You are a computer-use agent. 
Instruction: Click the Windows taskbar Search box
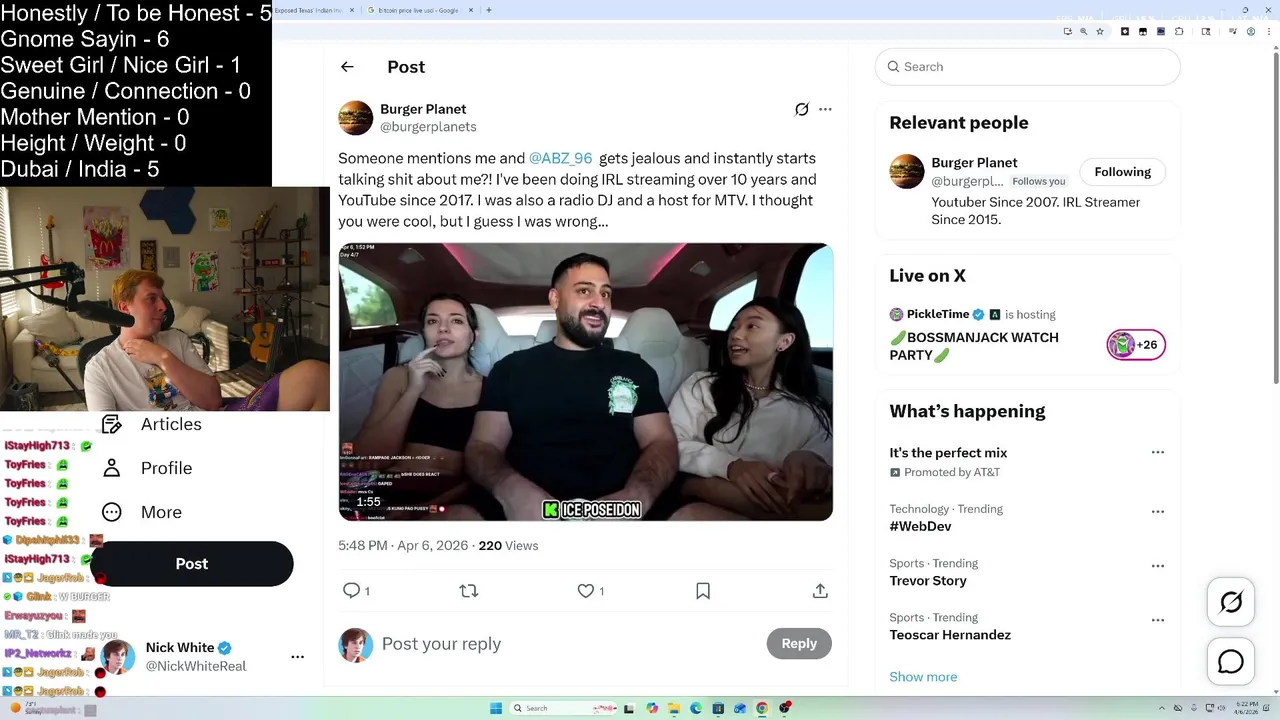click(x=563, y=708)
